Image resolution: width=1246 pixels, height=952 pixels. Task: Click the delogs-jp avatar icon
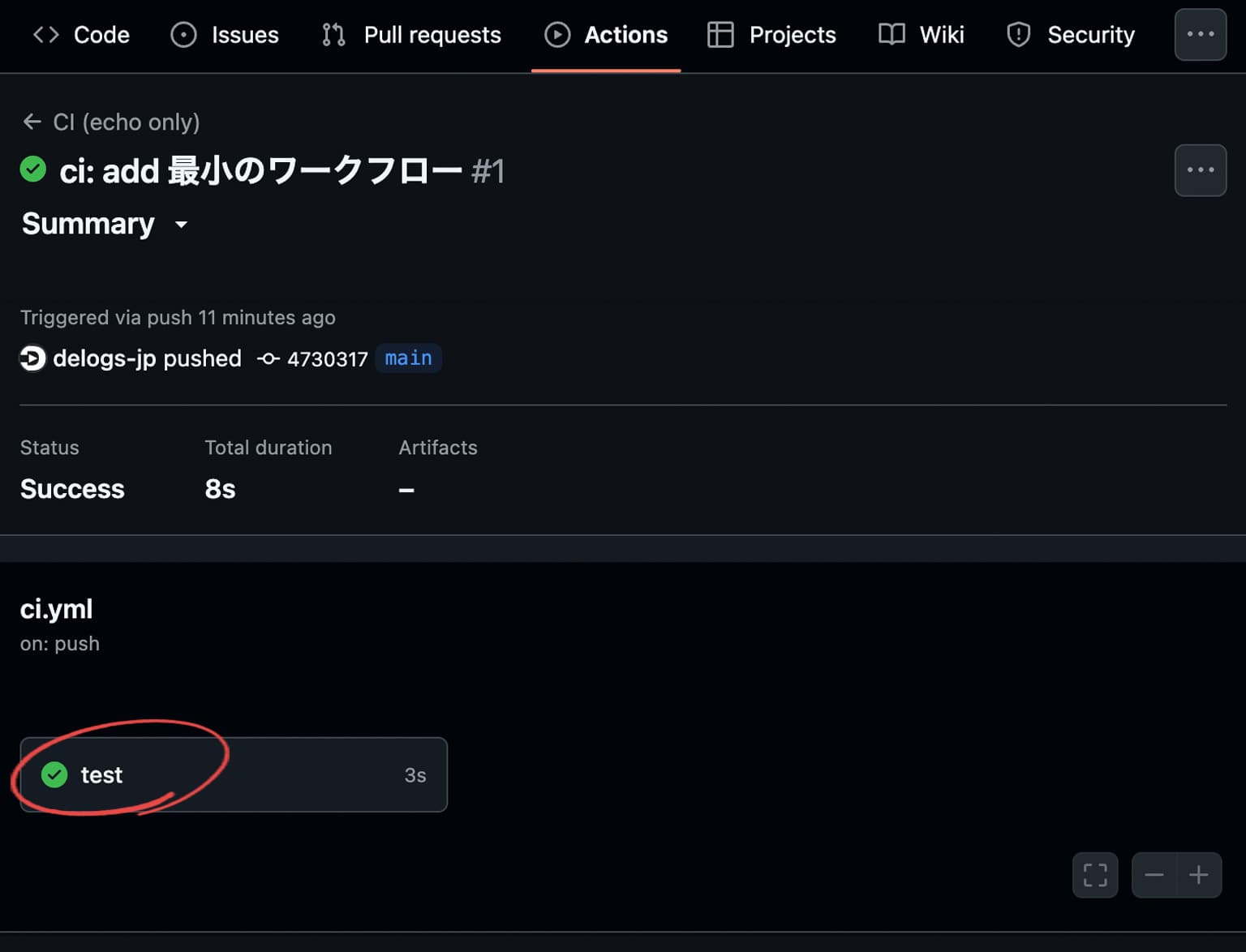click(32, 358)
